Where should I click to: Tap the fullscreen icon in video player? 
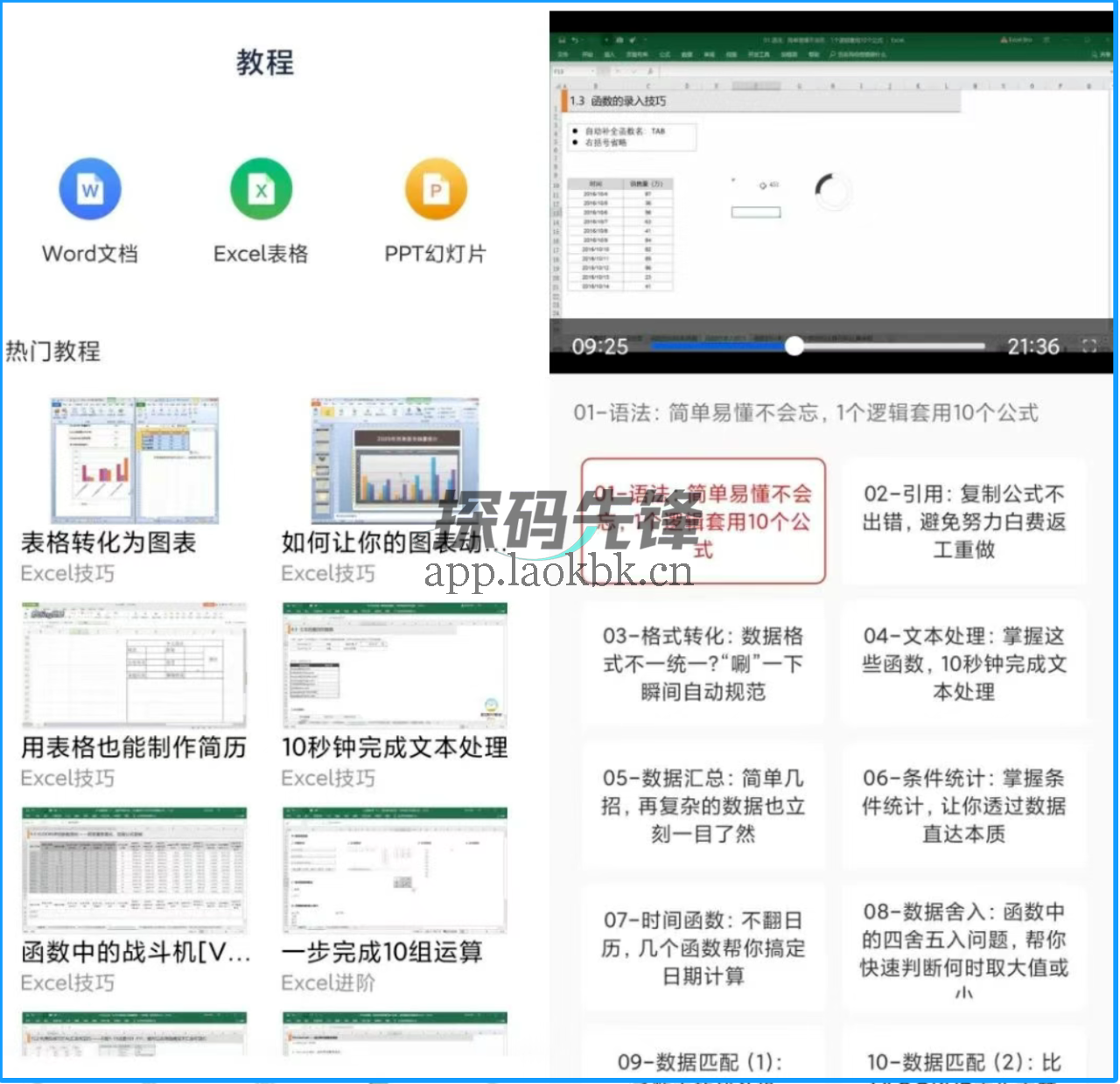click(x=1089, y=346)
